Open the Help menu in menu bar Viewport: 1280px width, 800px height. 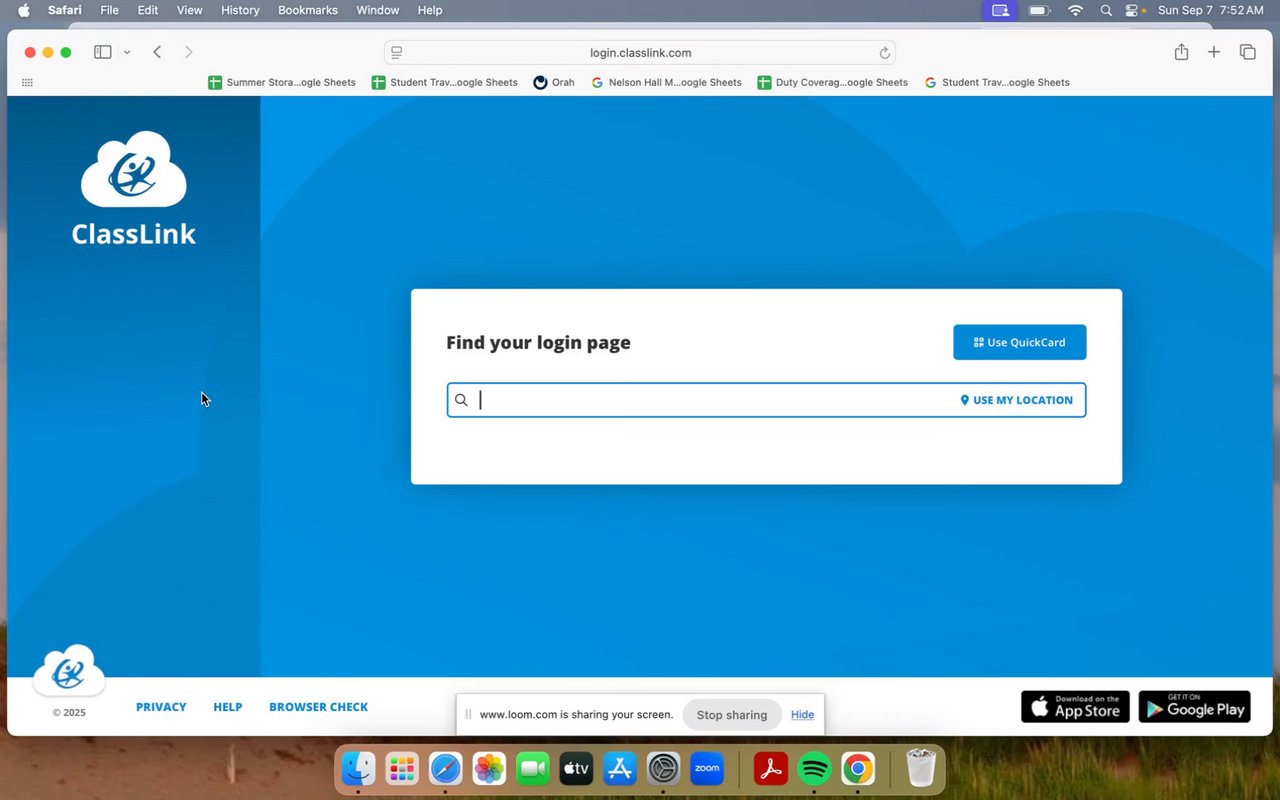point(430,10)
